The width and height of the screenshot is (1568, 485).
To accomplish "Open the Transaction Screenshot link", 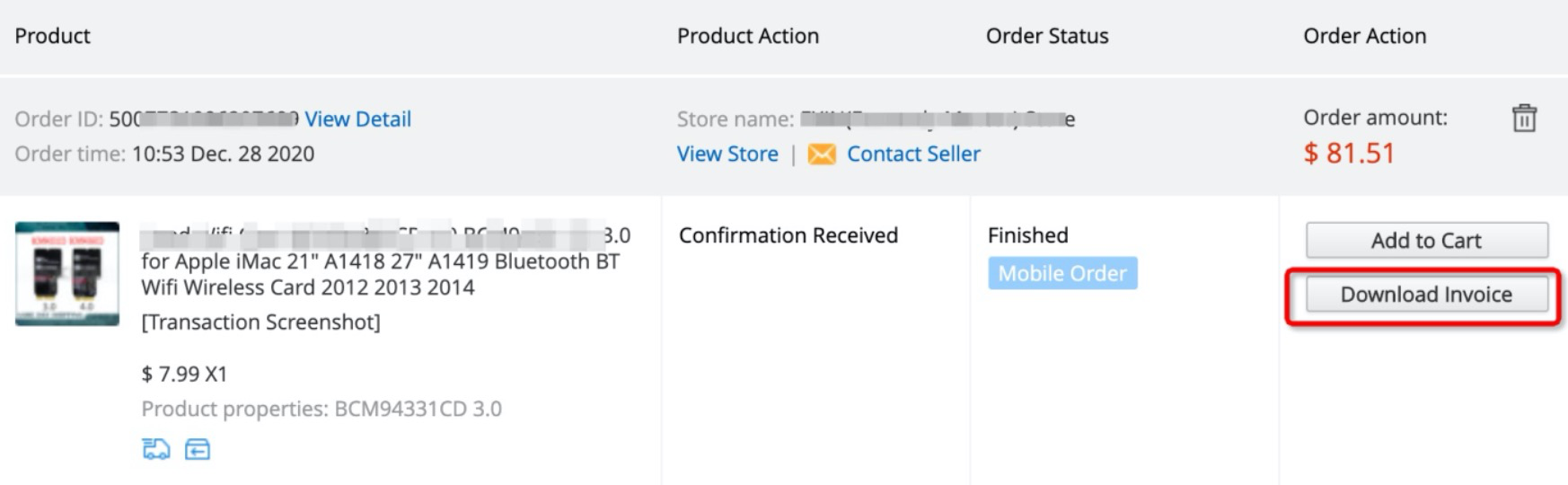I will tap(260, 322).
